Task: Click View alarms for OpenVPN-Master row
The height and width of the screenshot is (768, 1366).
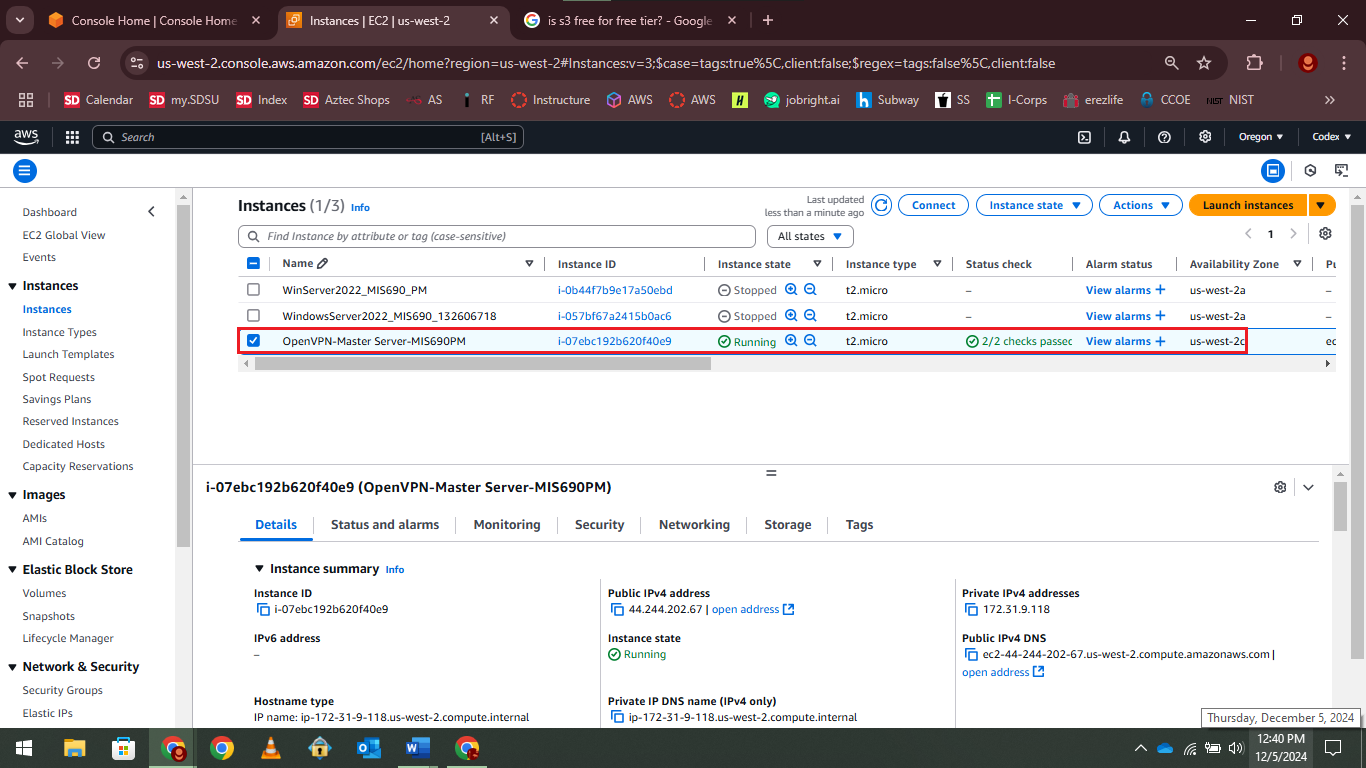Action: tap(1125, 341)
